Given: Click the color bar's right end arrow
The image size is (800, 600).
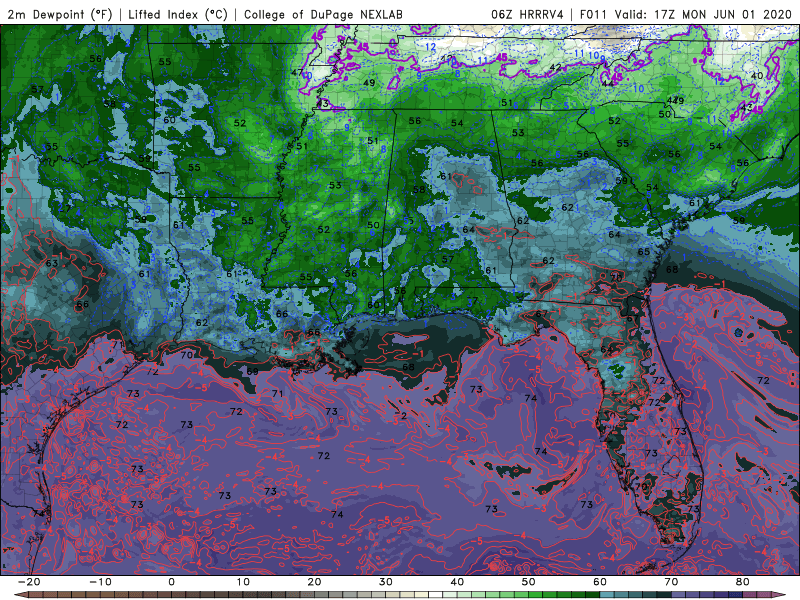Looking at the screenshot, I should coord(780,595).
